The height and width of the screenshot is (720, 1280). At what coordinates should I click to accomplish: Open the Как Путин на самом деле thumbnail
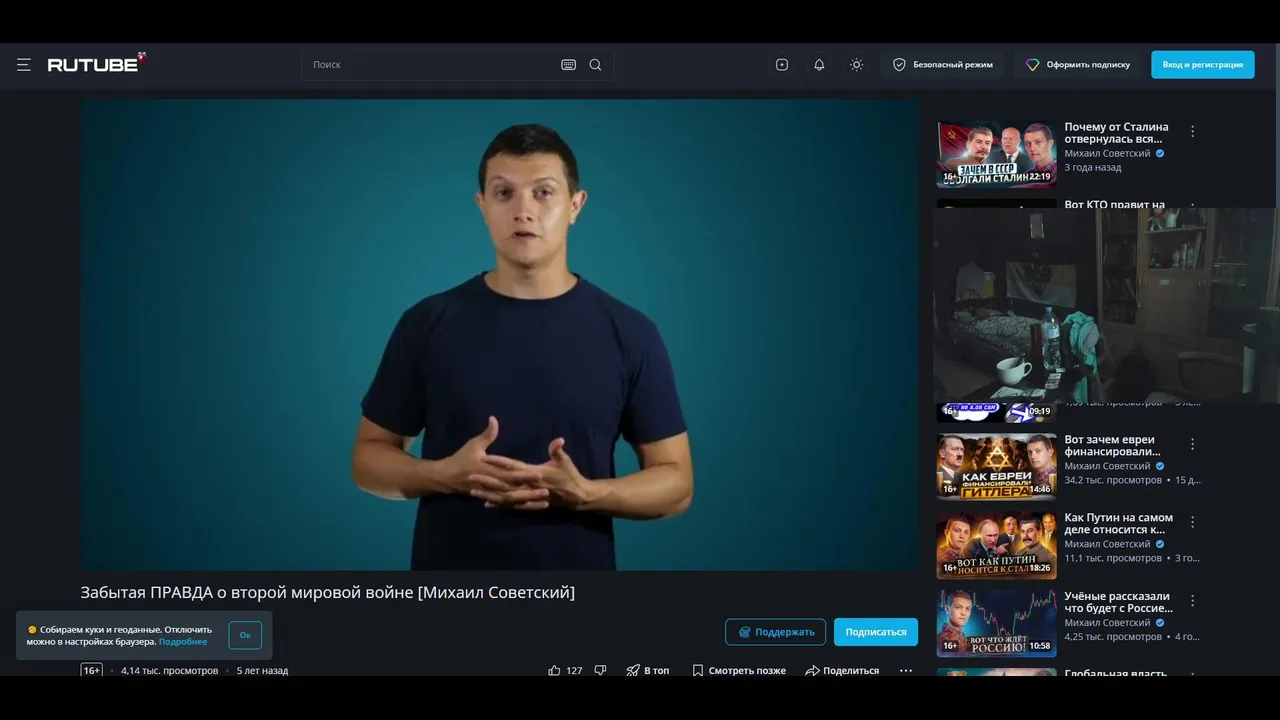(996, 544)
